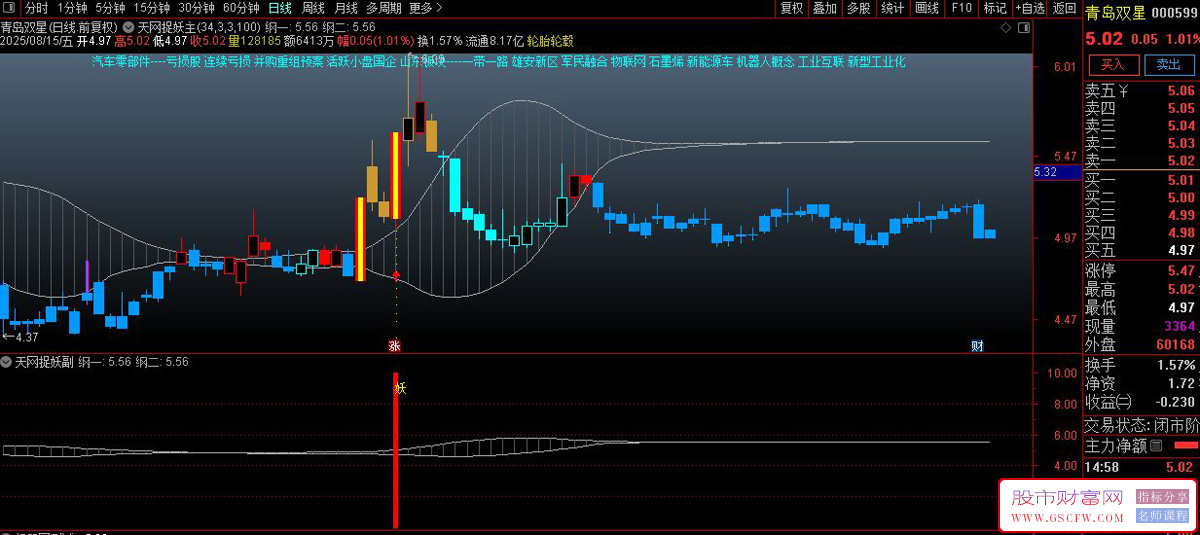Screen dimensions: 1200x535
Task: Click the 新能源车 concept tag
Action: (x=710, y=61)
